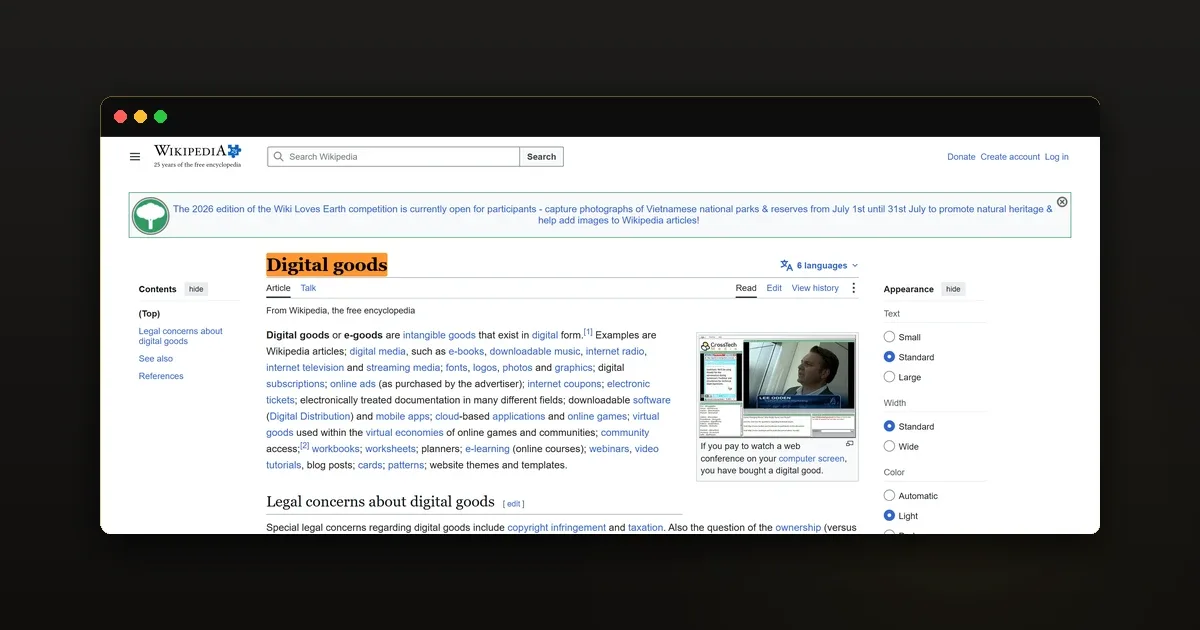Select Large text size

889,377
